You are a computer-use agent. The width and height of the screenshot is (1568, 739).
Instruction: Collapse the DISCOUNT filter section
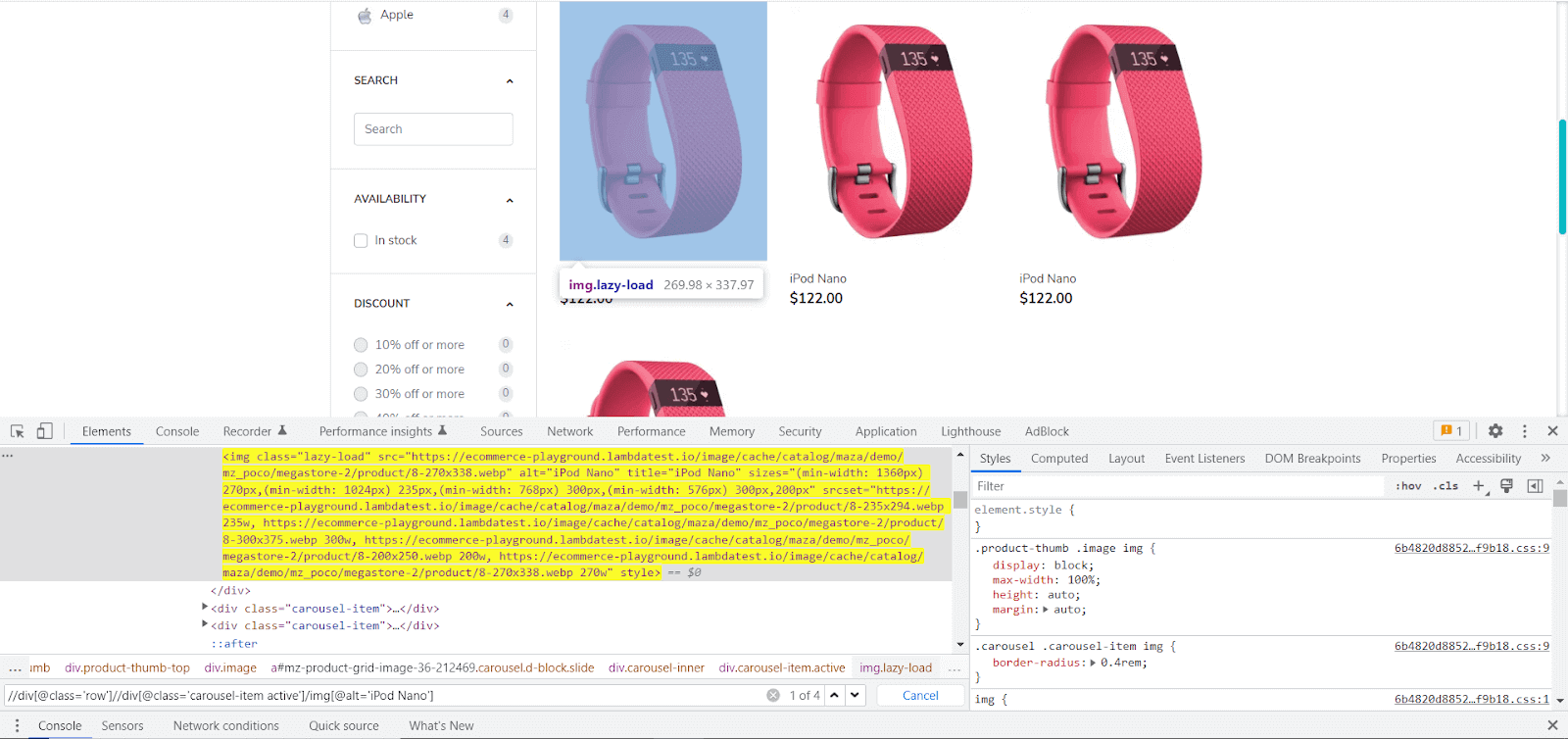(x=510, y=305)
